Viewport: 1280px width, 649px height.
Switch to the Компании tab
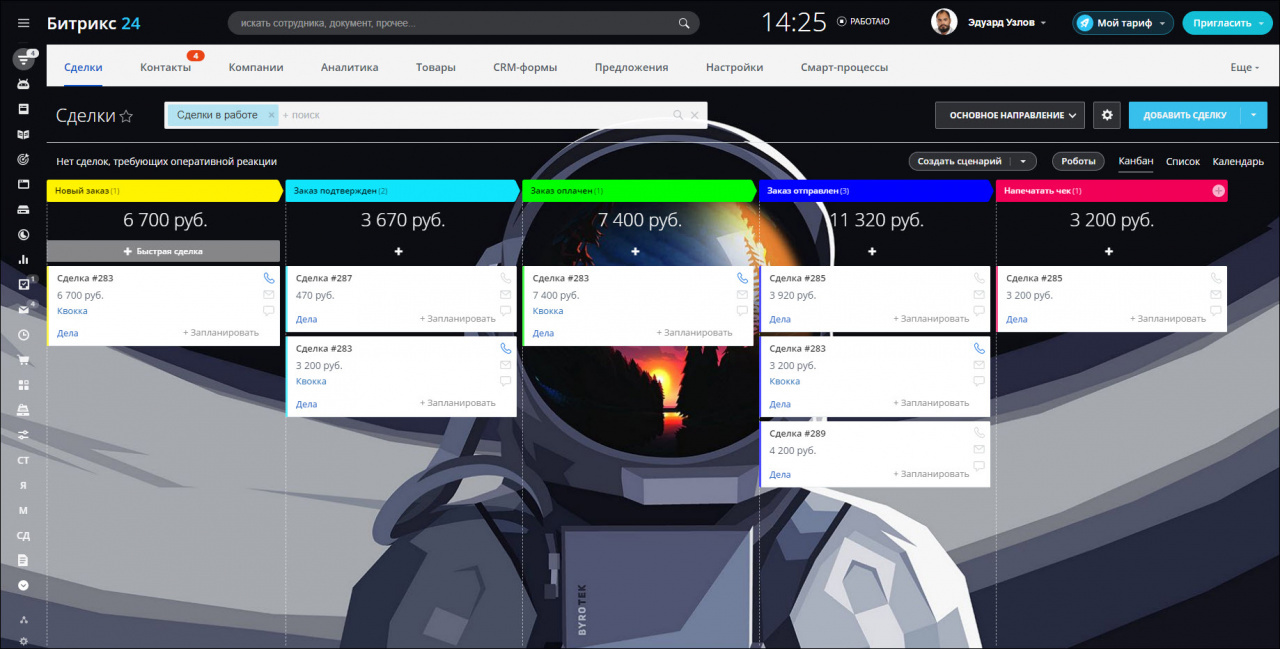(x=256, y=67)
